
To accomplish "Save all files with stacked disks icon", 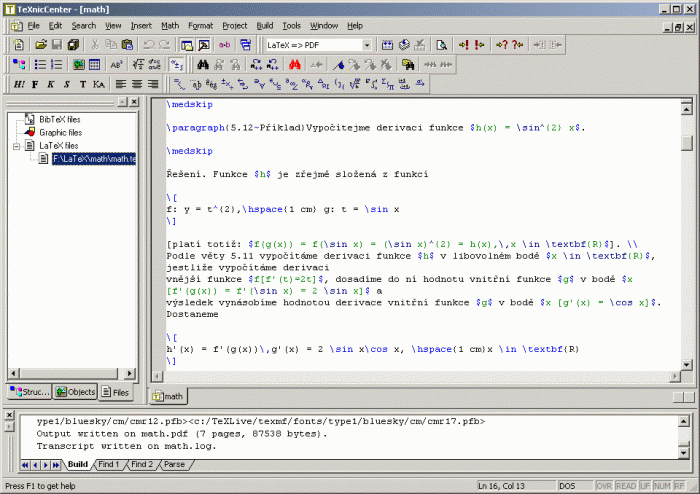I will click(73, 45).
